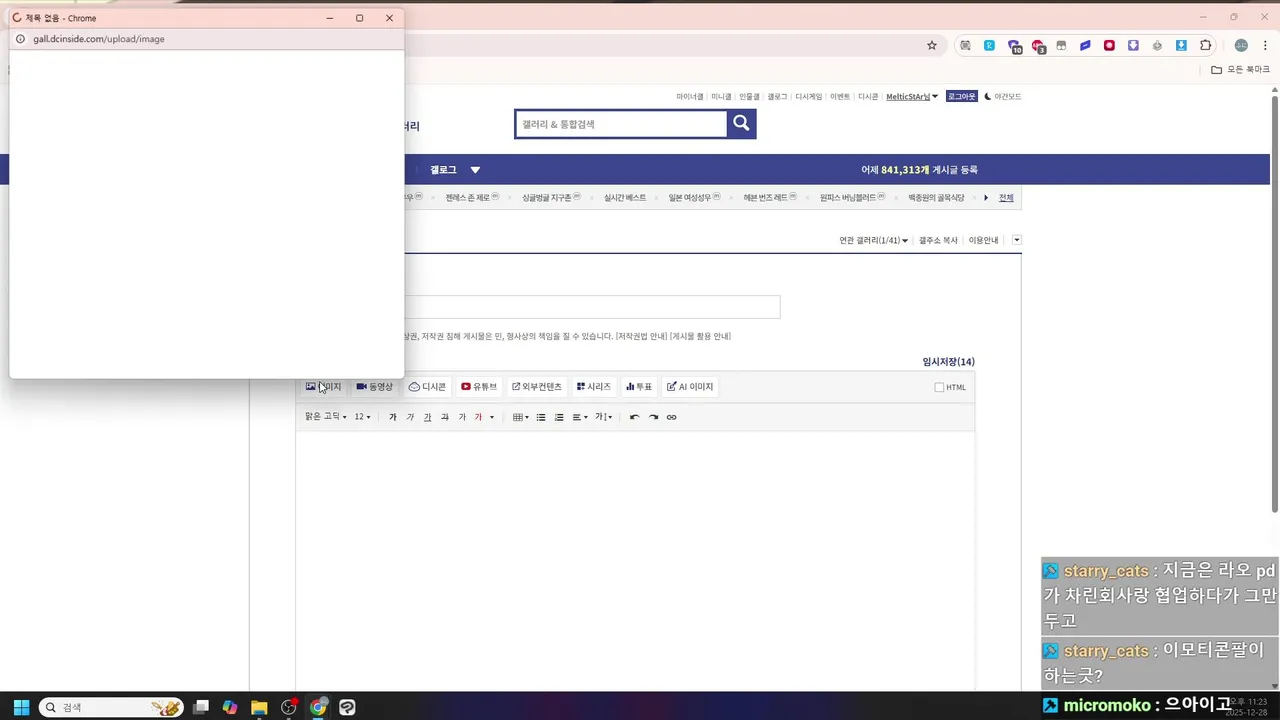
Task: Open the 이벤트 link
Action: point(840,97)
